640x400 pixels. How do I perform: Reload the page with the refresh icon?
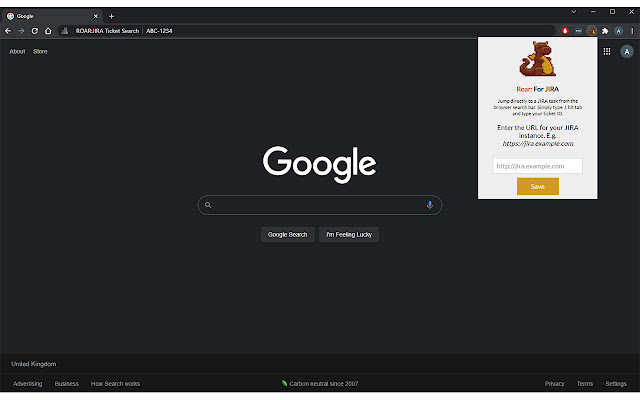tap(35, 31)
